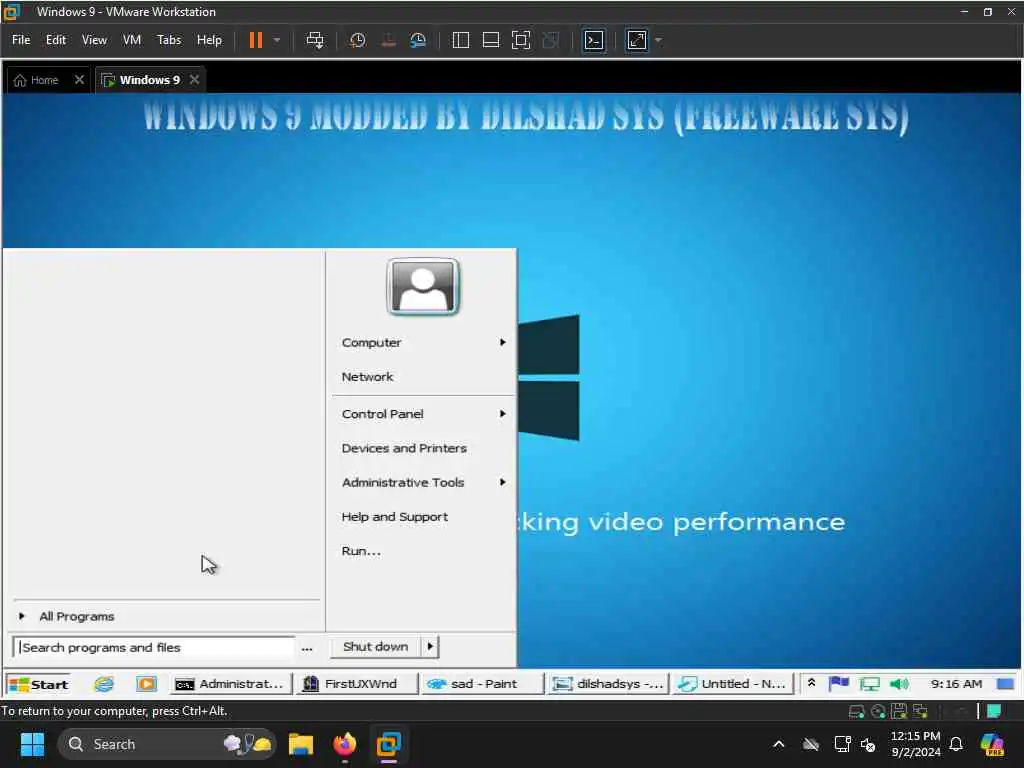Toggle the thumbnail bar view icon
The height and width of the screenshot is (768, 1024).
[x=490, y=40]
